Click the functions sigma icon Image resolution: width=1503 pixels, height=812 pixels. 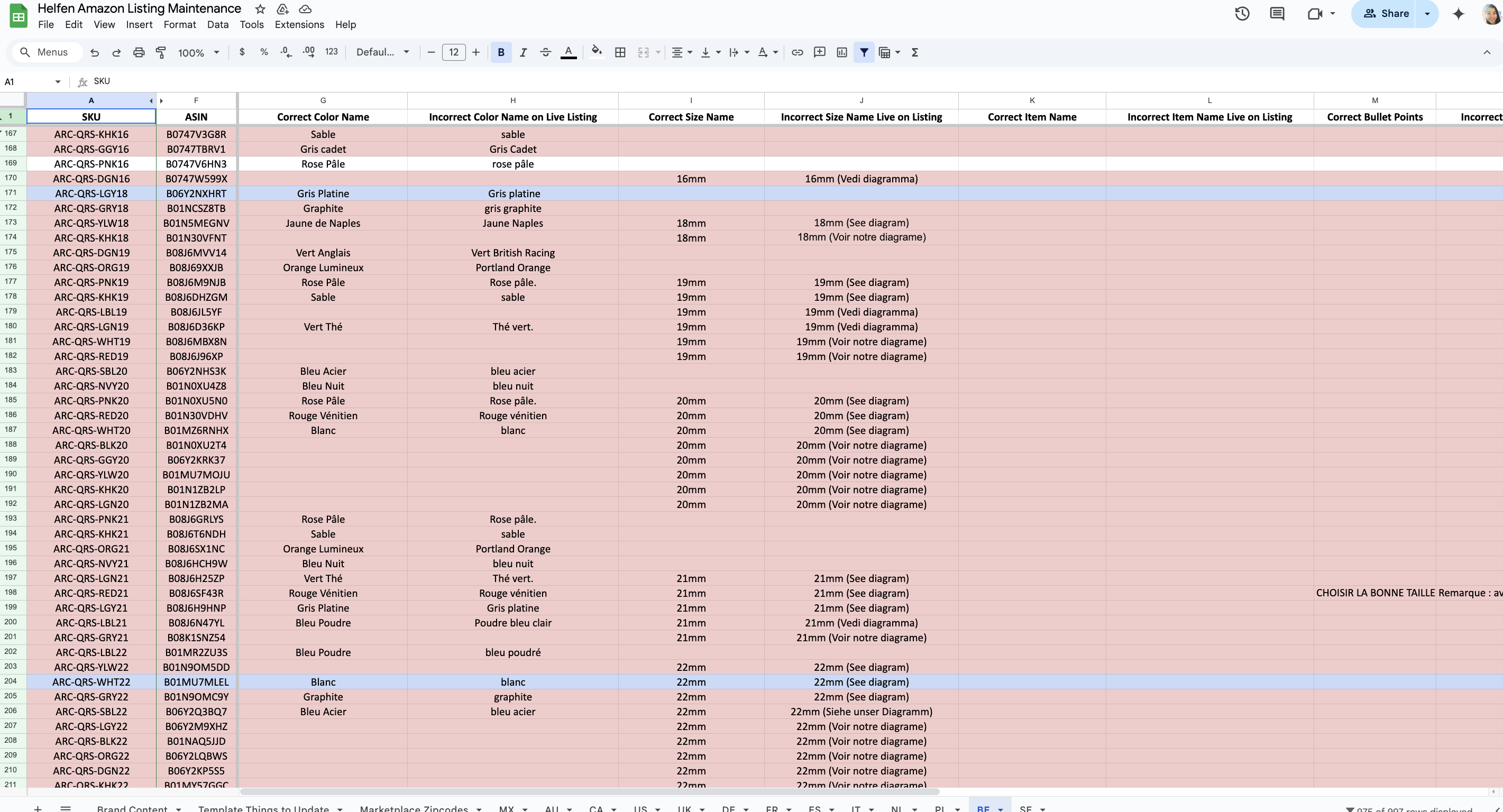click(x=915, y=52)
